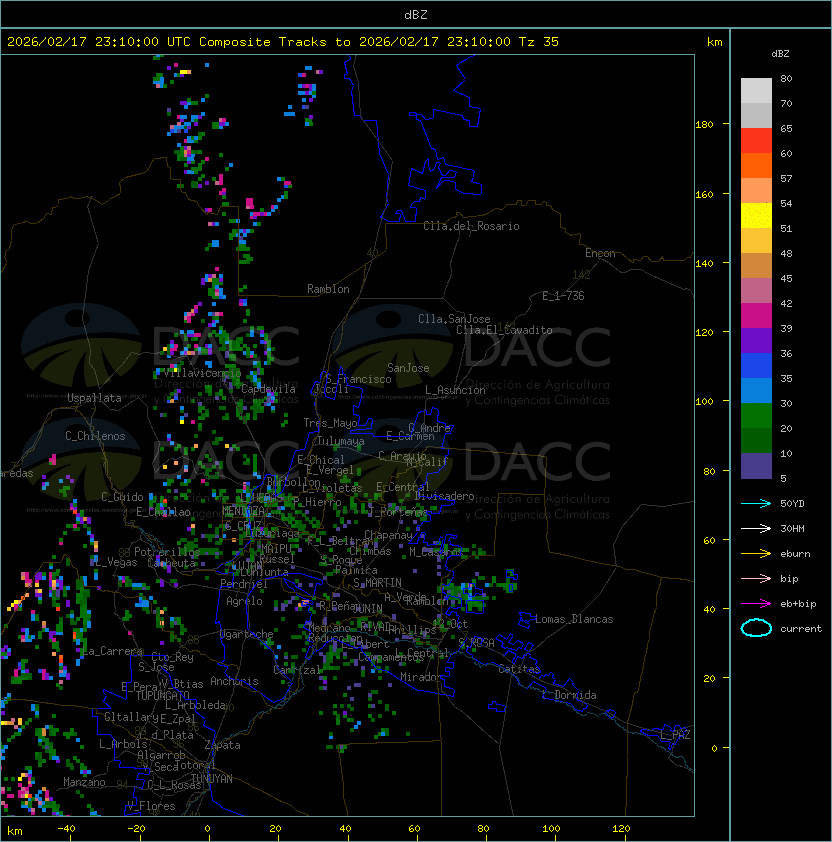The width and height of the screenshot is (832, 842).
Task: Click the Ramblon label near the top
Action: coord(328,289)
